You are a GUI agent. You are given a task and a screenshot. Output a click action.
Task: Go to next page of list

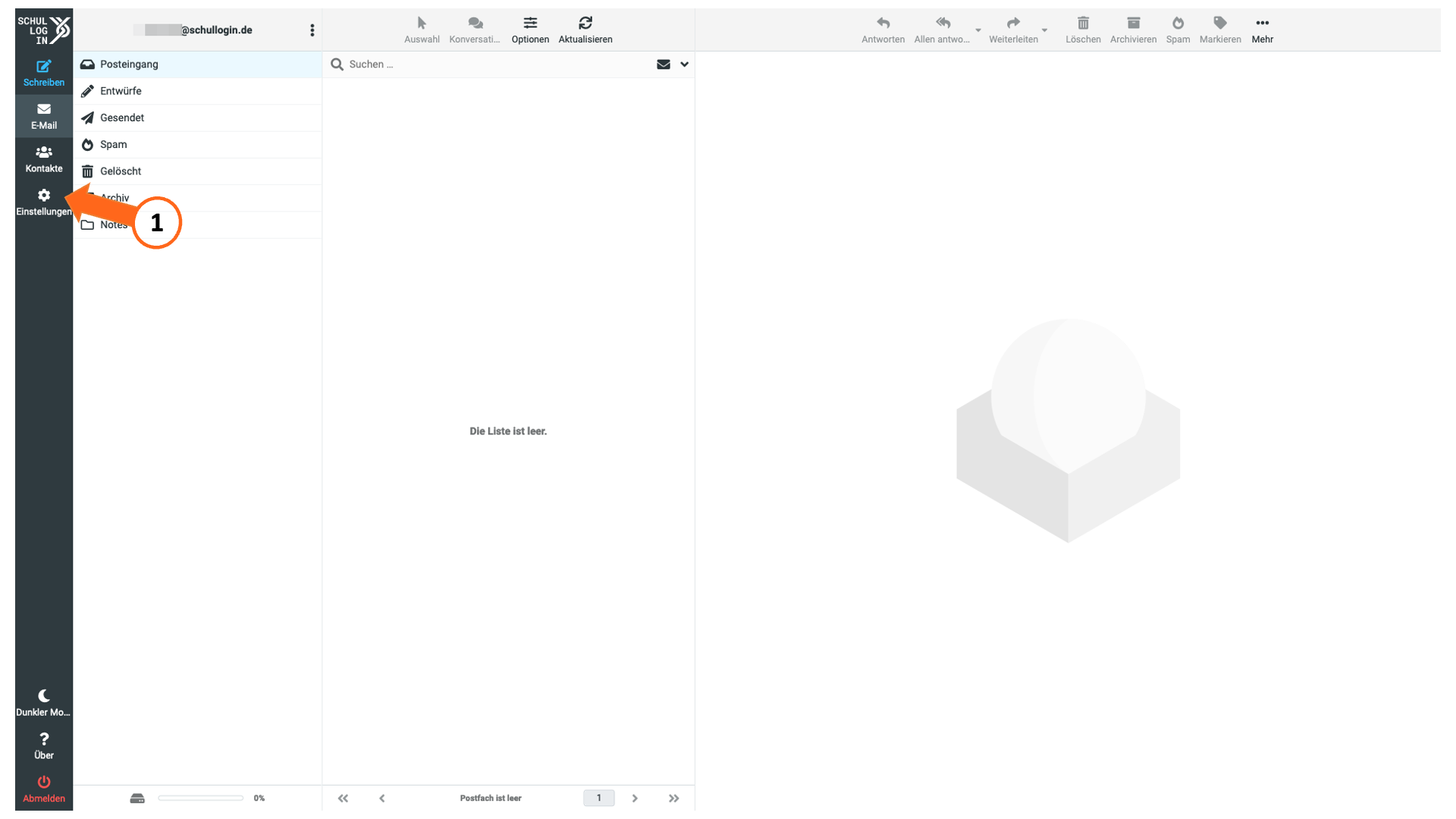[x=635, y=799]
